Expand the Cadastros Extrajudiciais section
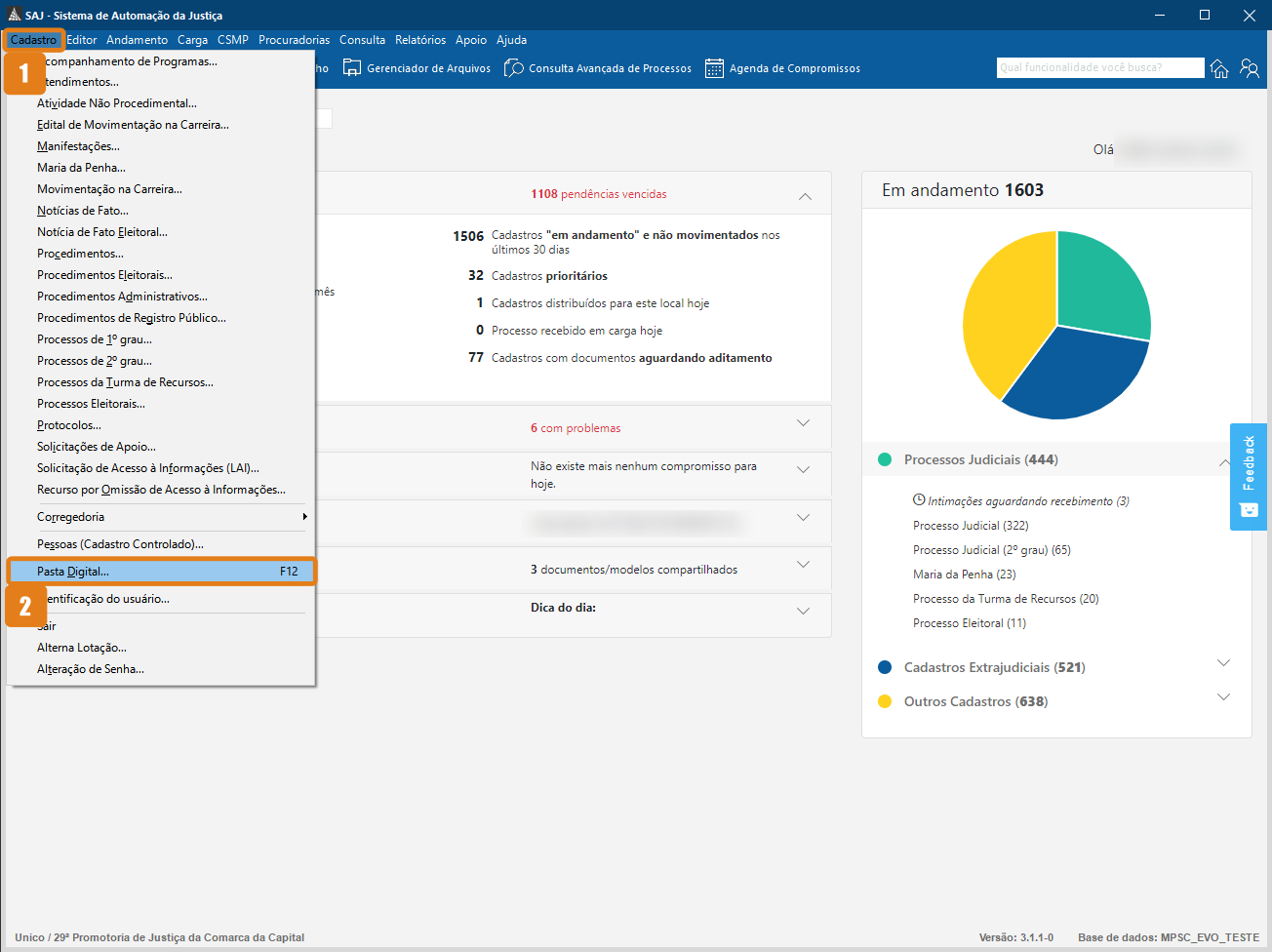This screenshot has height=952, width=1272. coord(1224,663)
